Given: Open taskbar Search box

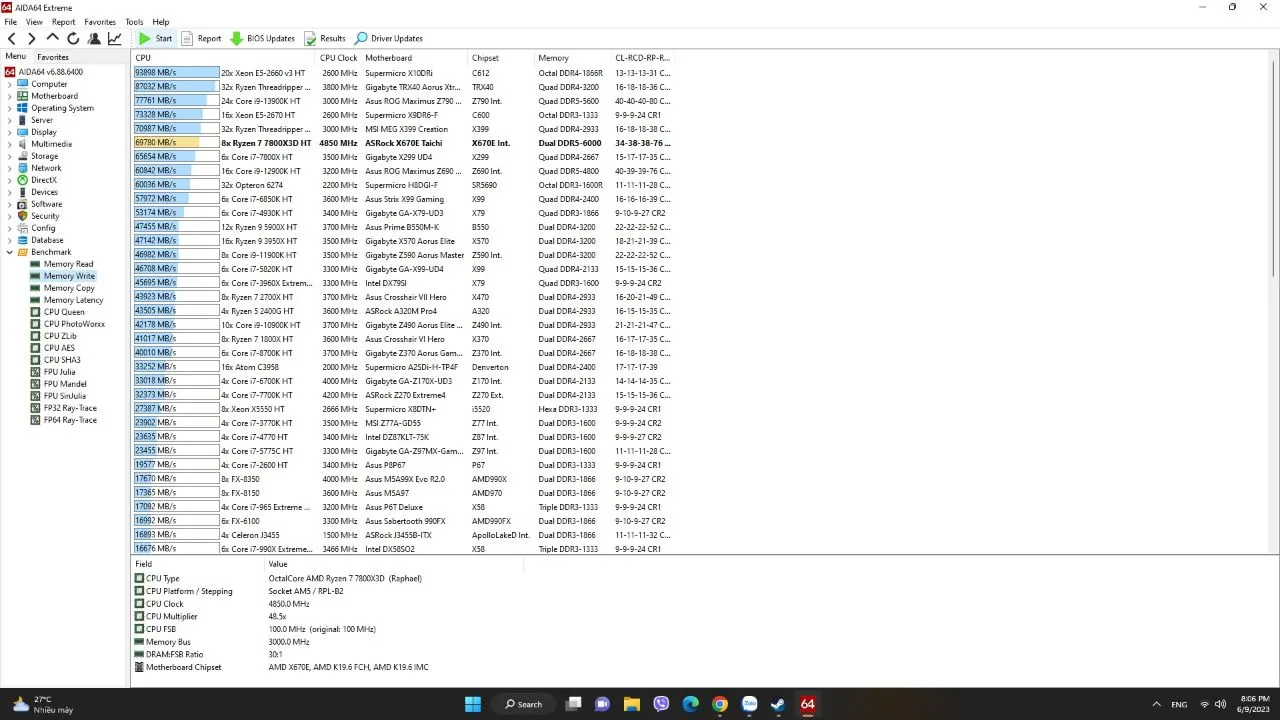Looking at the screenshot, I should coord(523,704).
